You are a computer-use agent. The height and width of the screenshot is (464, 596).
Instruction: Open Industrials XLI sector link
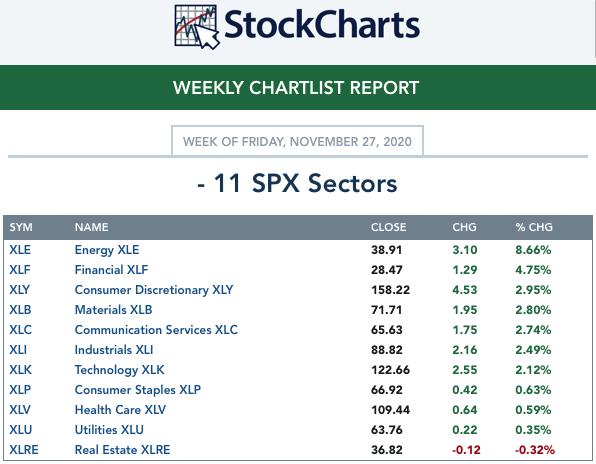coord(114,350)
